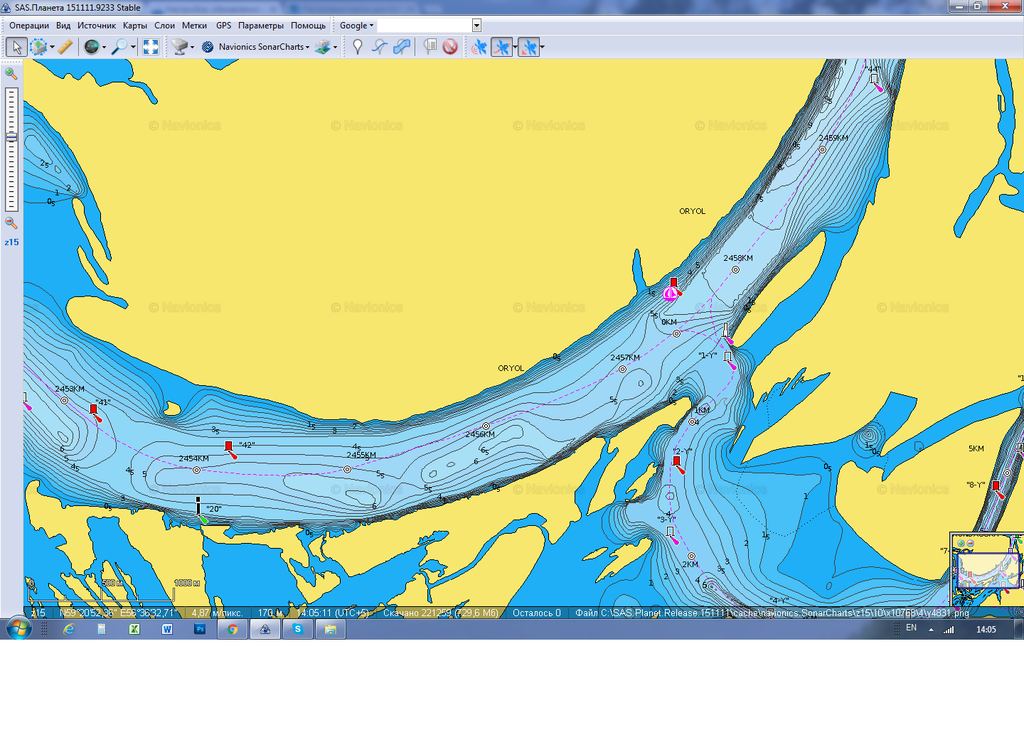Open the Параметры menu
This screenshot has height=737, width=1024.
(261, 25)
